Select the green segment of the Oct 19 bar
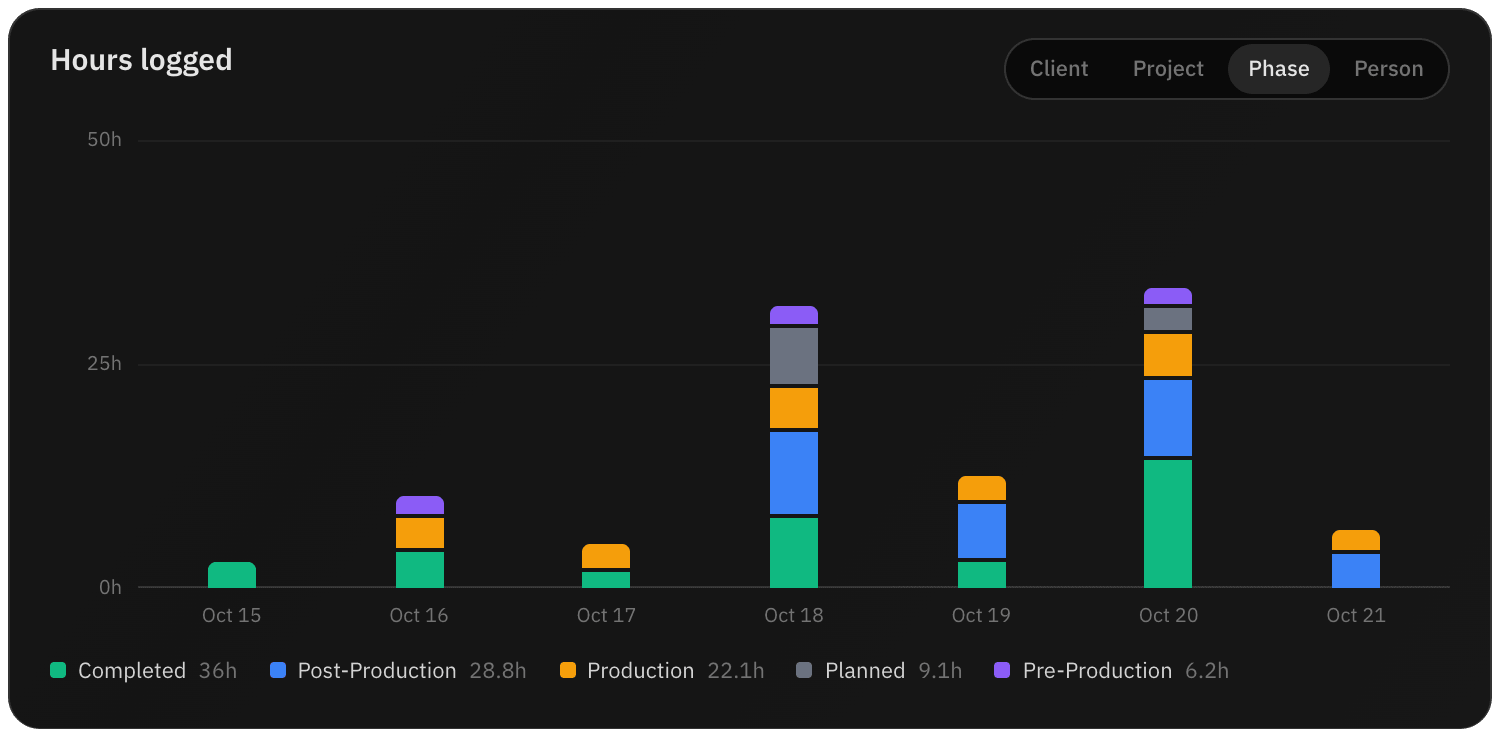Viewport: 1500px width, 738px height. tap(982, 575)
